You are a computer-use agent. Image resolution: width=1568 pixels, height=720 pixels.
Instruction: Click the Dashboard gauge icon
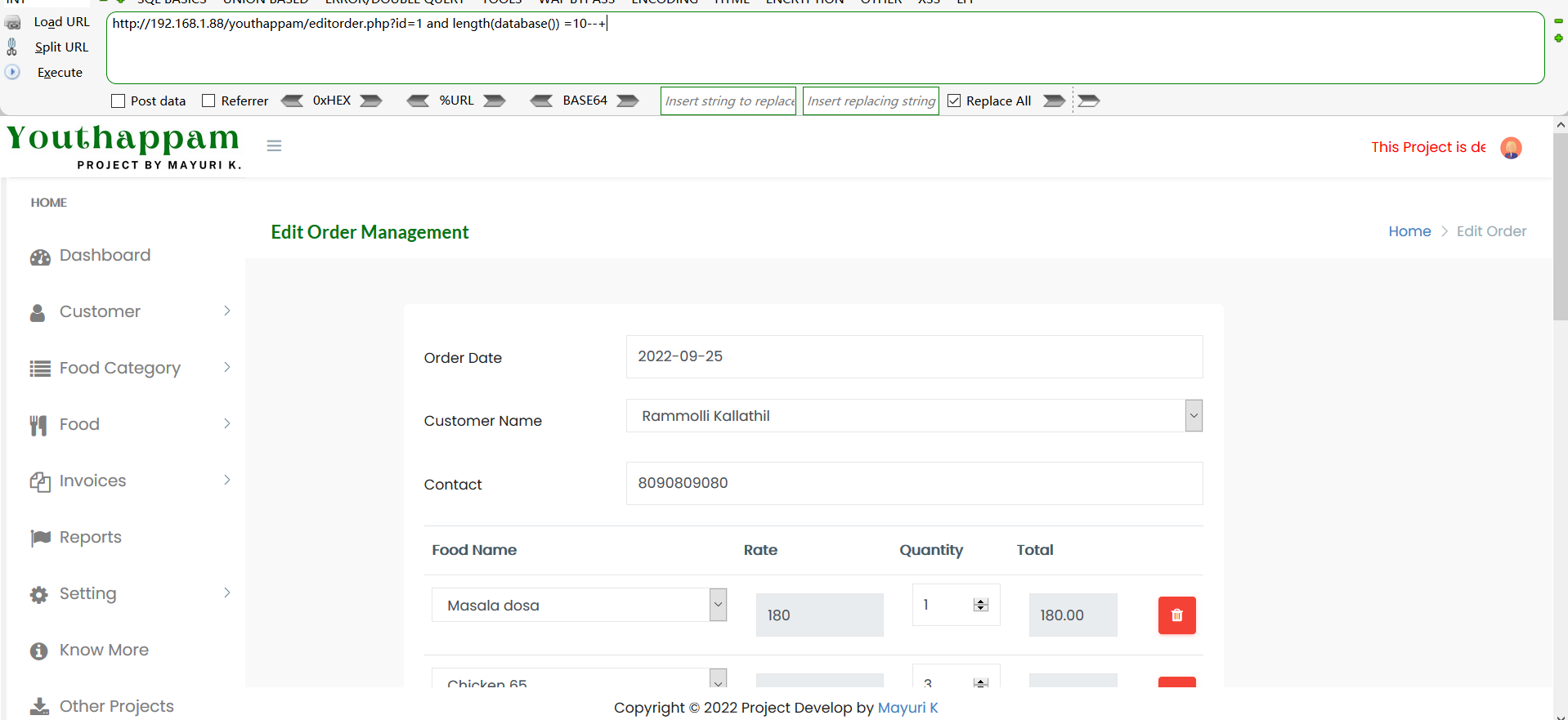(40, 257)
